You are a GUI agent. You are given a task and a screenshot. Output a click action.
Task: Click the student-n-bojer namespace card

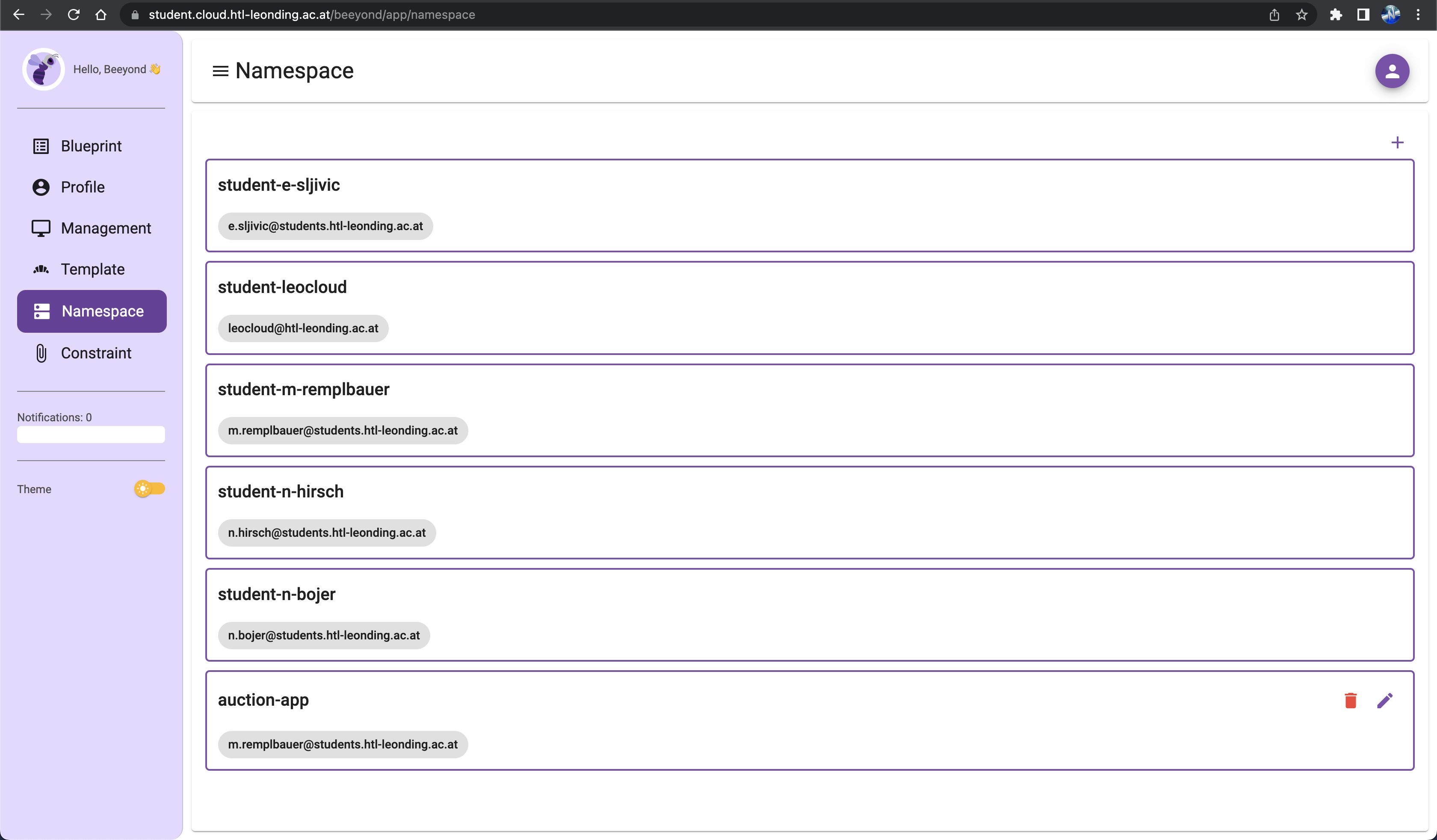(809, 614)
